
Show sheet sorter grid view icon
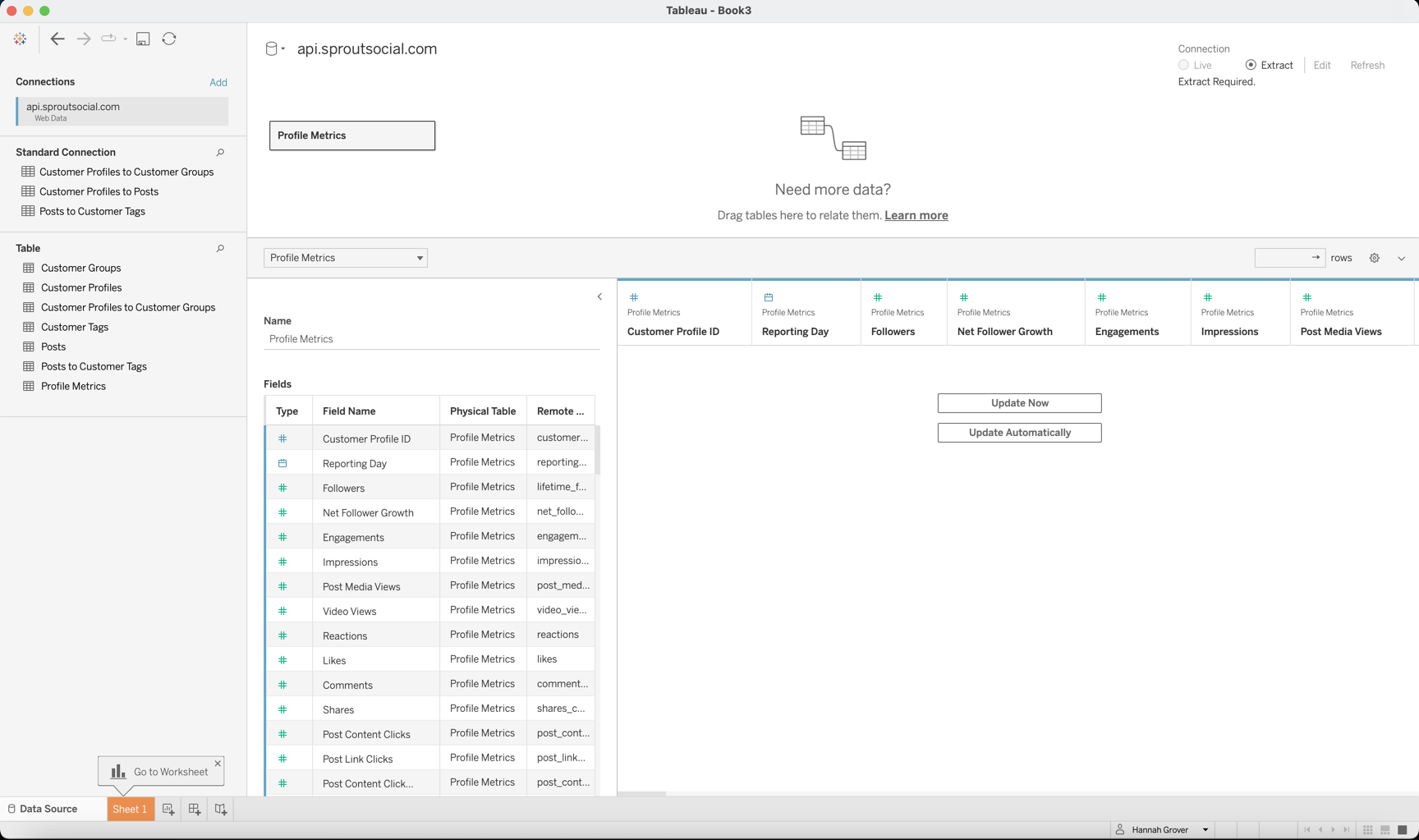1368,829
